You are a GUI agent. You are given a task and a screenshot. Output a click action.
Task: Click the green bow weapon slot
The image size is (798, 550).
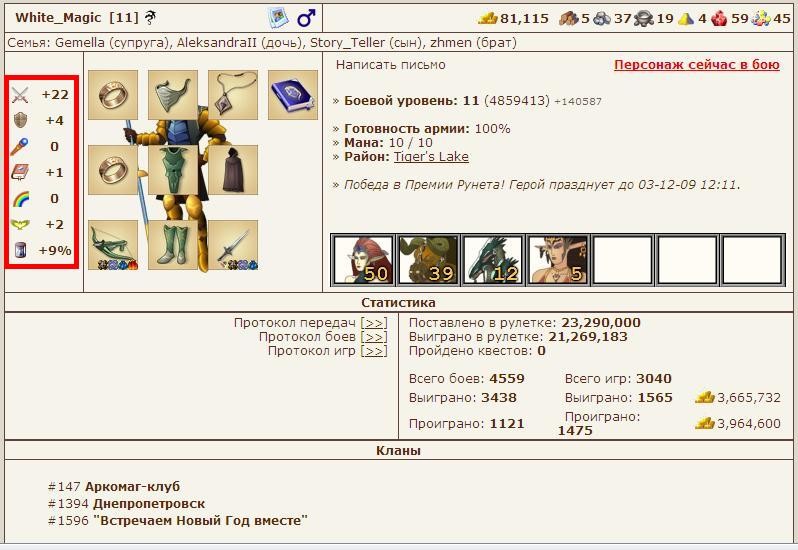[113, 245]
